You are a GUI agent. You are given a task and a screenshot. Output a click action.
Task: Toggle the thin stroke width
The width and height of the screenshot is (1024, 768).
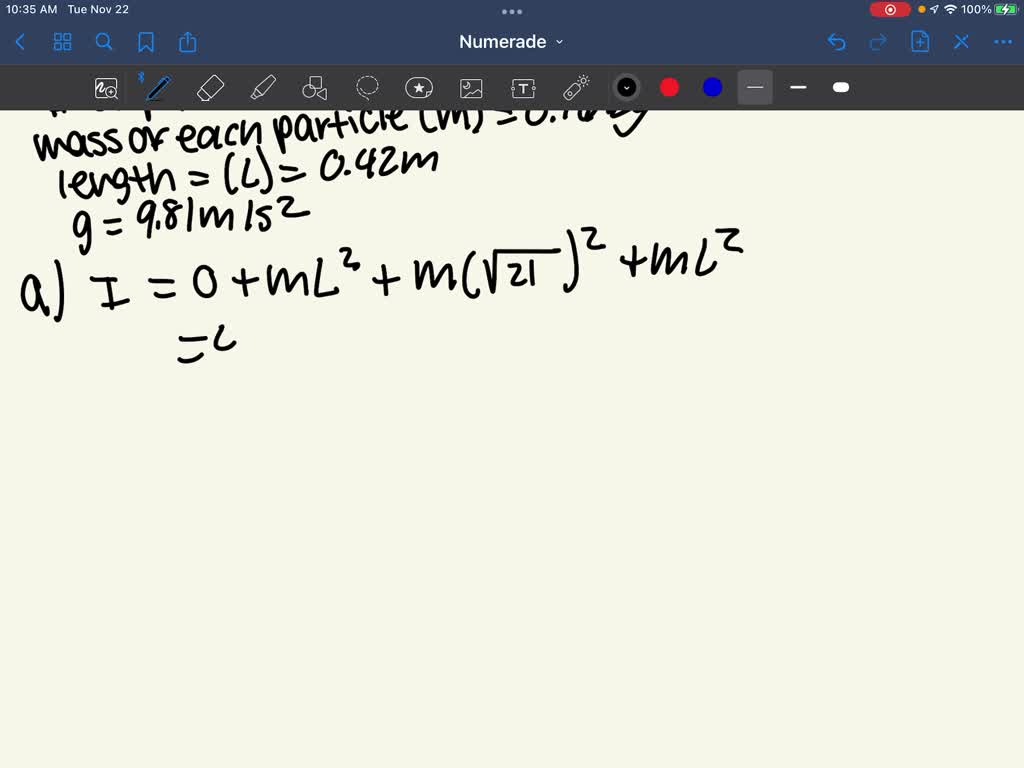(797, 87)
